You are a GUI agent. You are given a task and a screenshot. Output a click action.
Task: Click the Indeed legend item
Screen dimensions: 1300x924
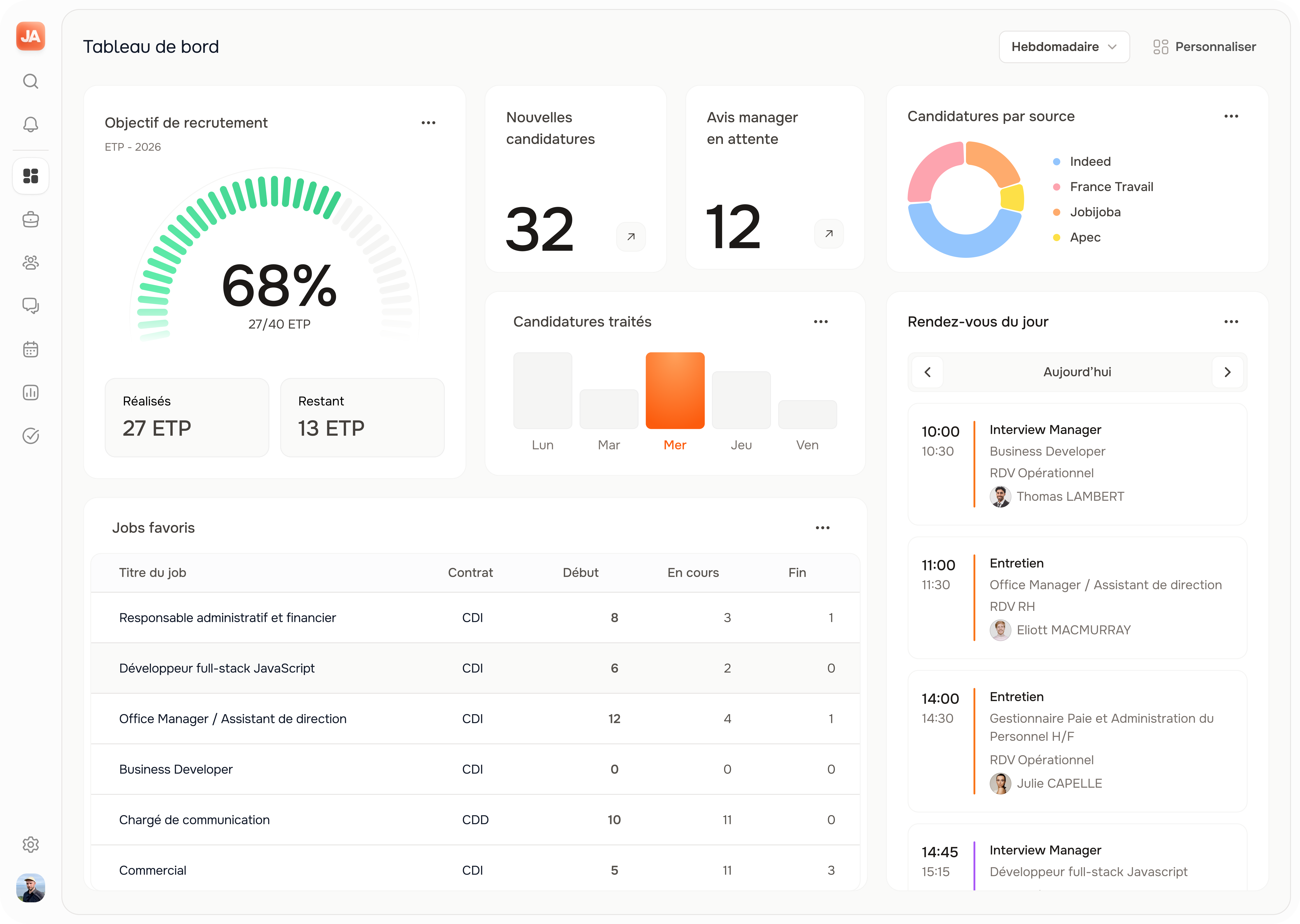[1082, 162]
